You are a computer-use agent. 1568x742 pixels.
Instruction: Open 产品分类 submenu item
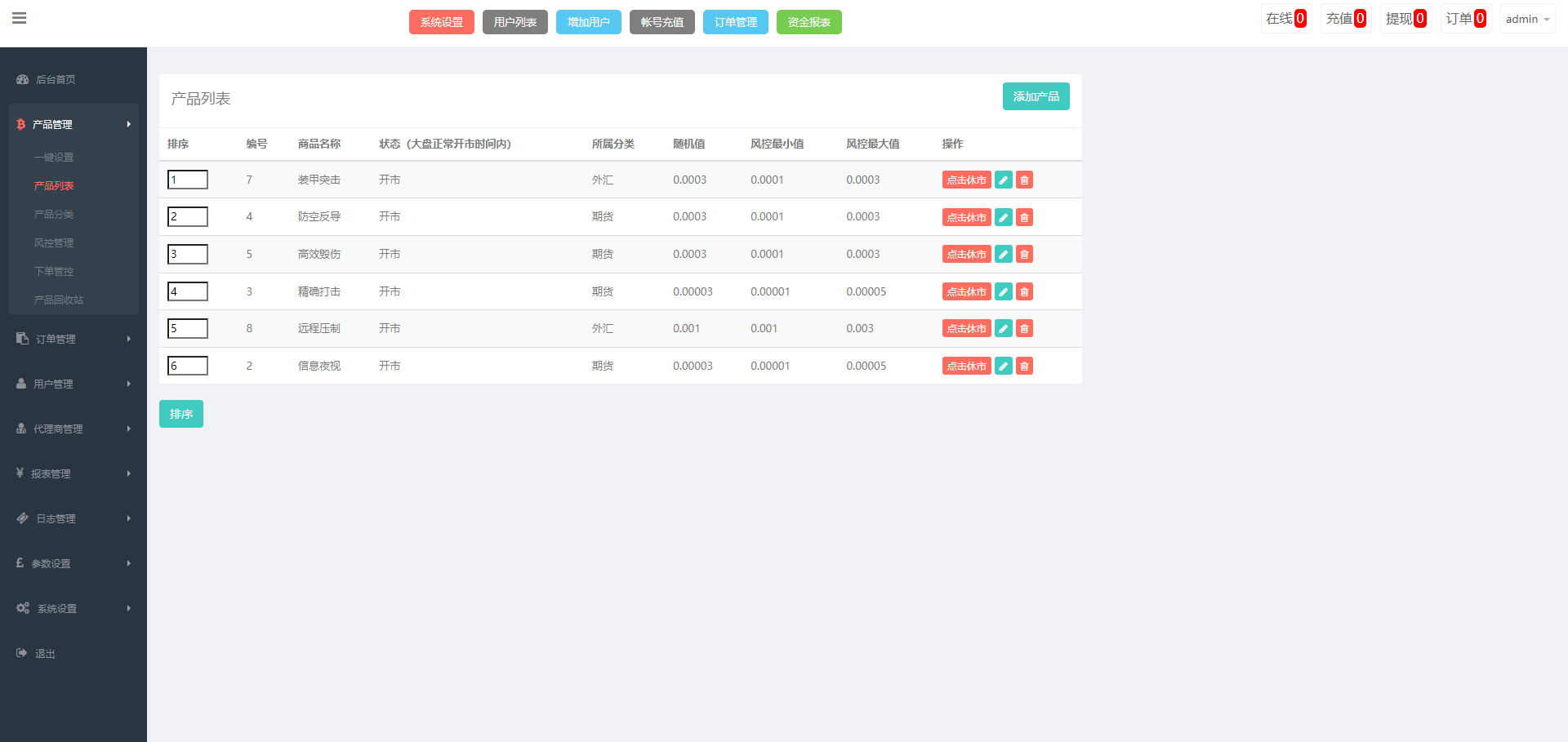click(x=54, y=214)
